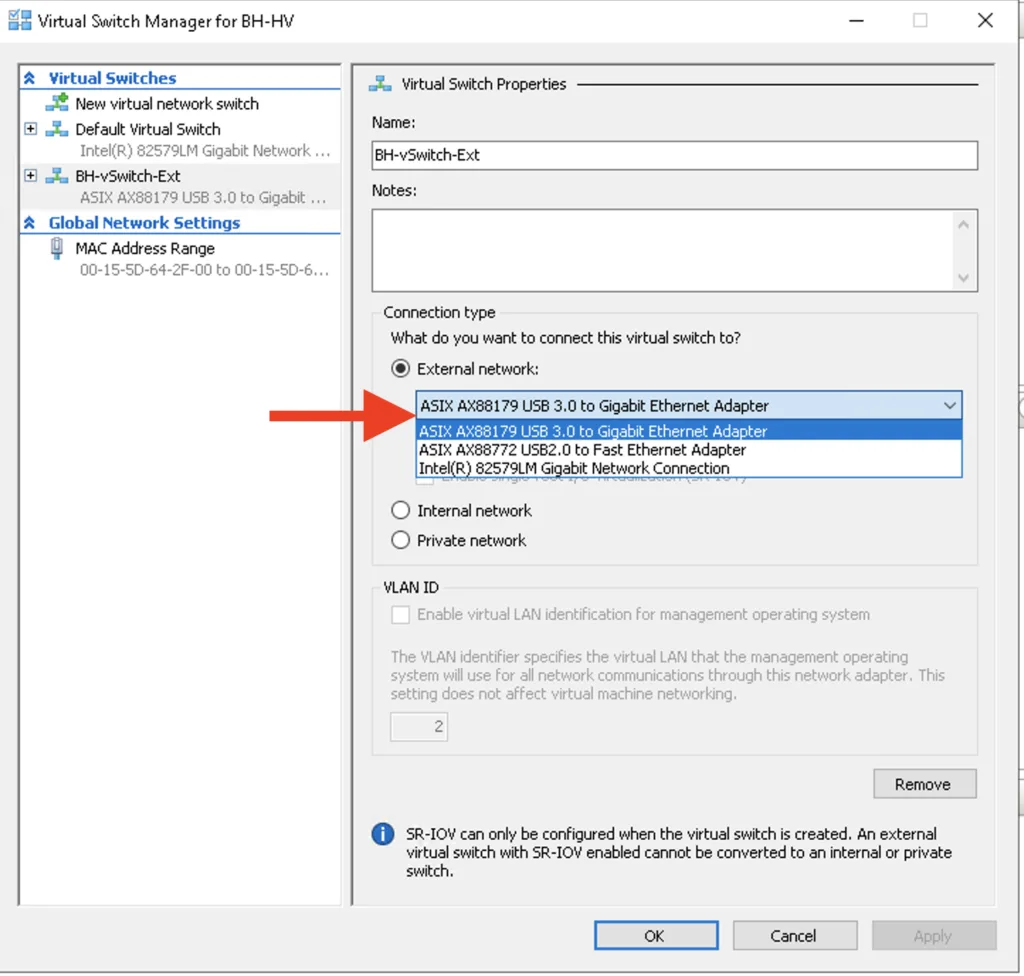Click the New virtual network switch icon
Image resolution: width=1024 pixels, height=976 pixels.
(x=57, y=103)
